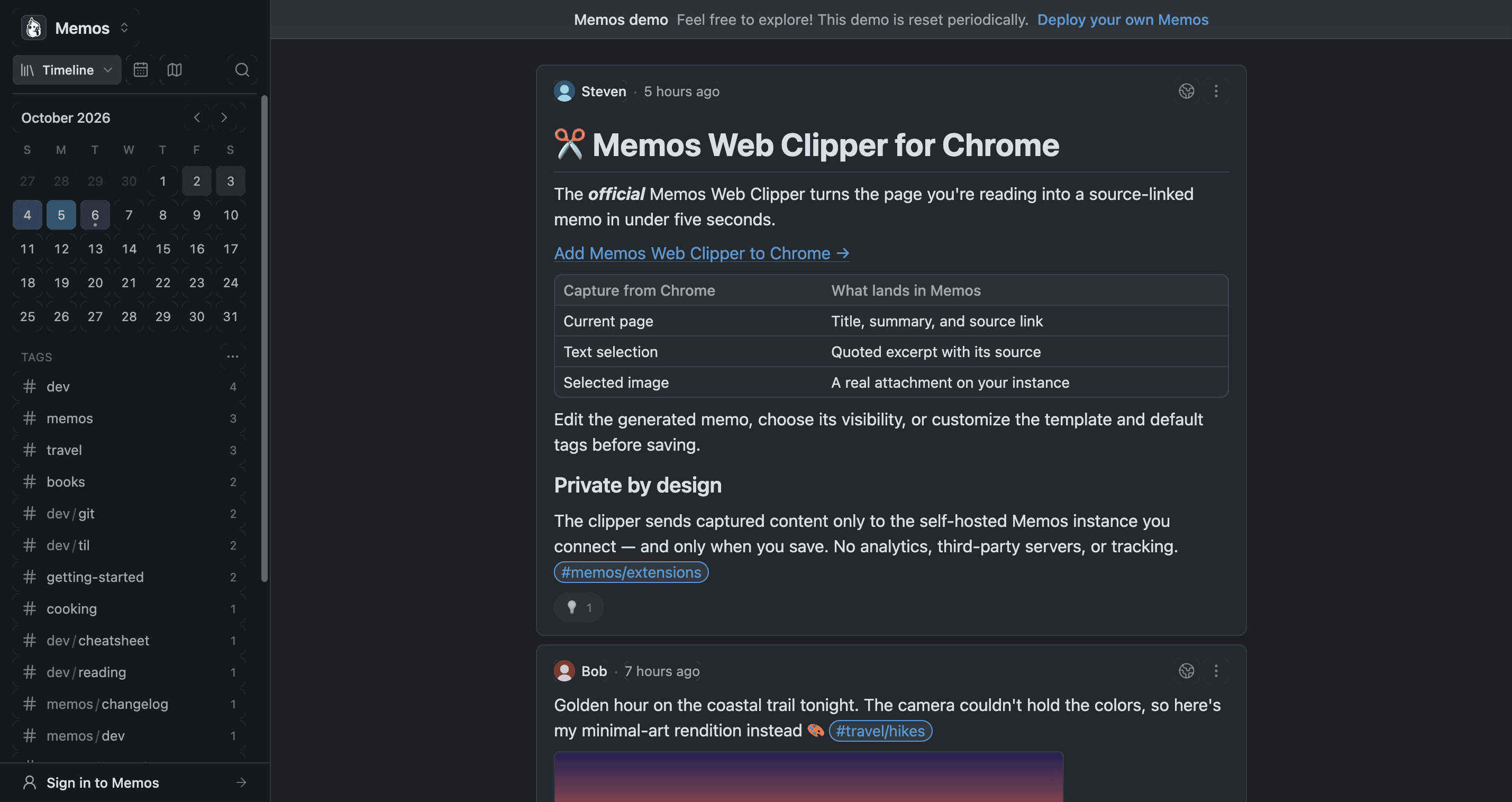Click visibility globe icon on Steven's memo
The width and height of the screenshot is (1512, 802).
pyautogui.click(x=1186, y=91)
